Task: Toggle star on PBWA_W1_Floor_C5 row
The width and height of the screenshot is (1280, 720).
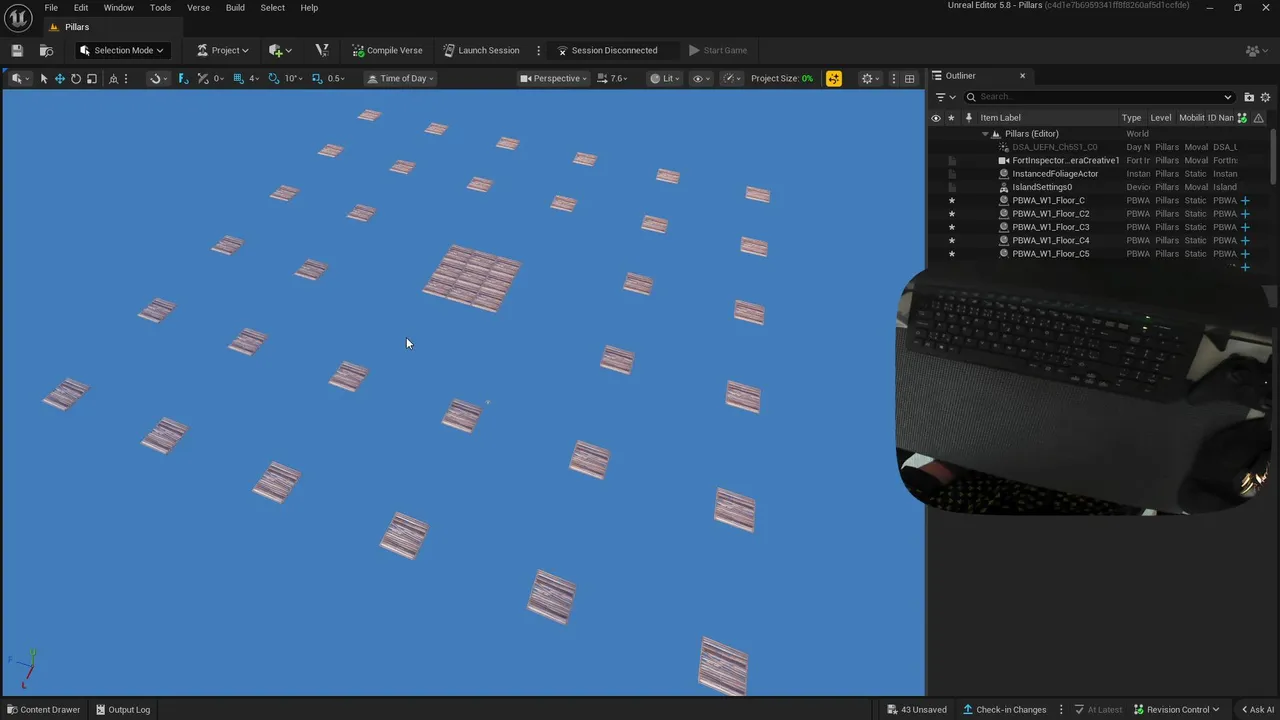Action: pos(951,254)
